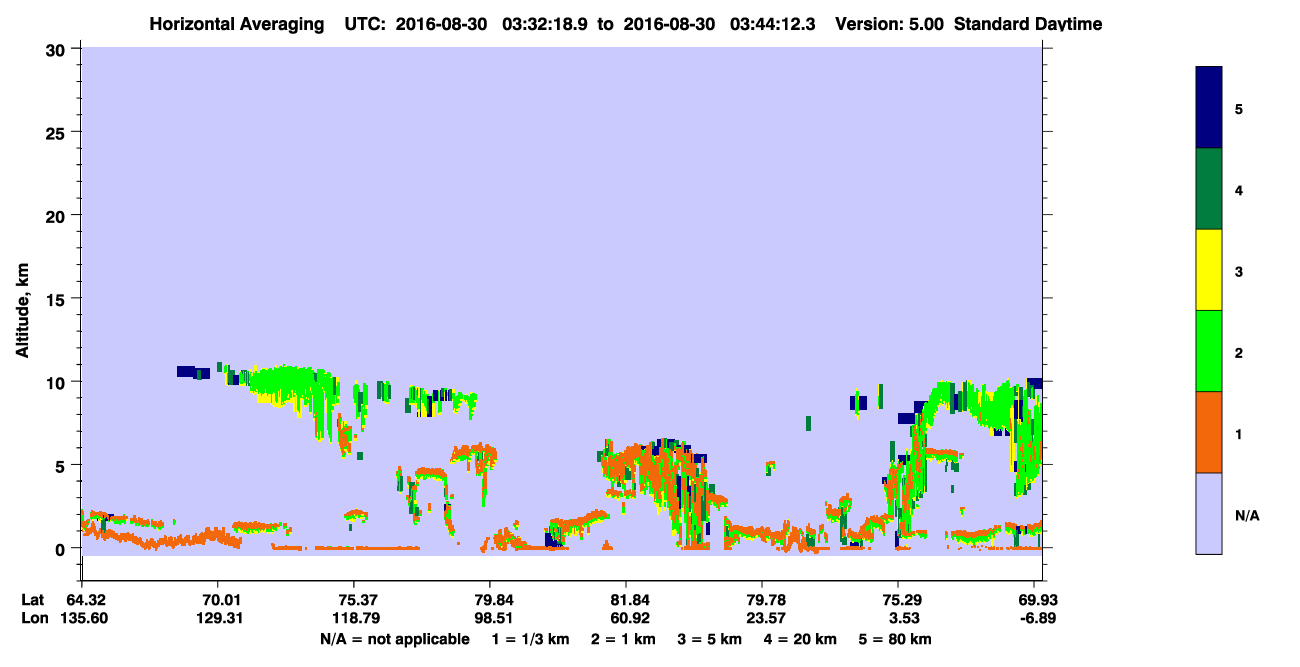Image resolution: width=1300 pixels, height=667 pixels.
Task: Click the yellow color bar segment labeled 3
Action: click(1209, 270)
